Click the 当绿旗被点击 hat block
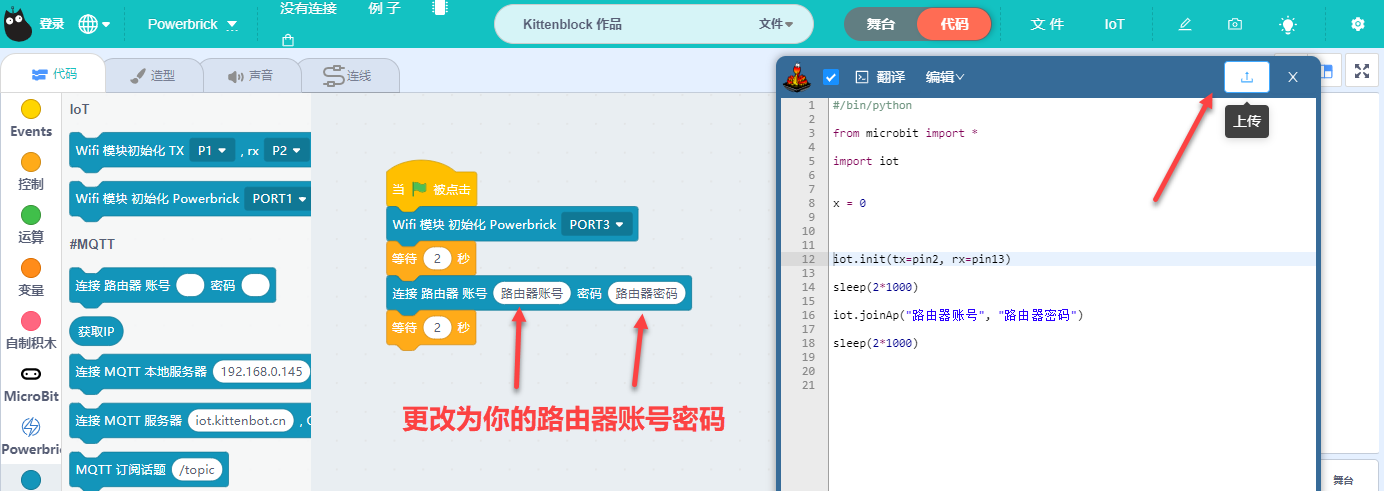 coord(430,186)
